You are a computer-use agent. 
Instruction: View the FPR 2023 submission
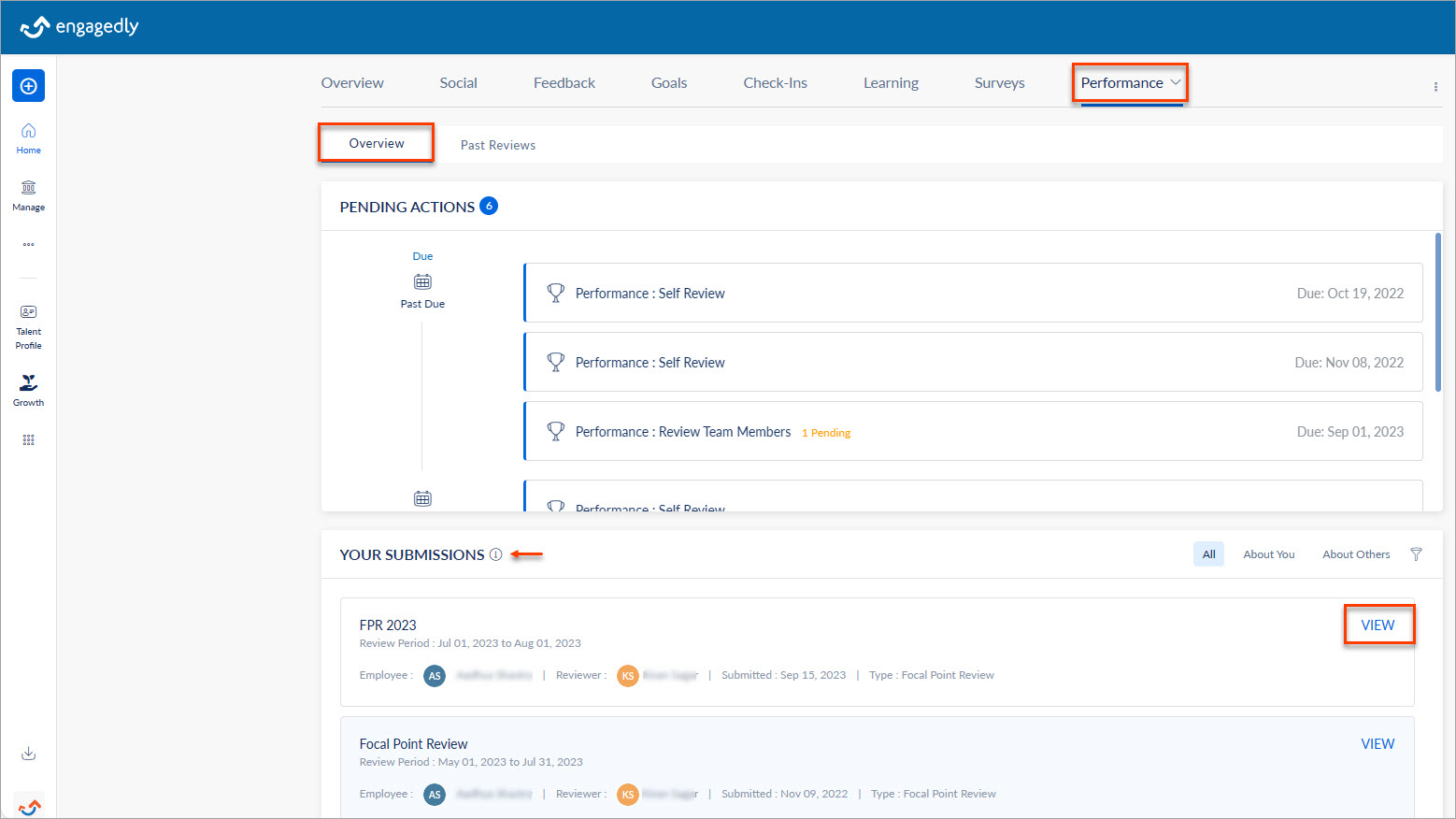click(1378, 625)
